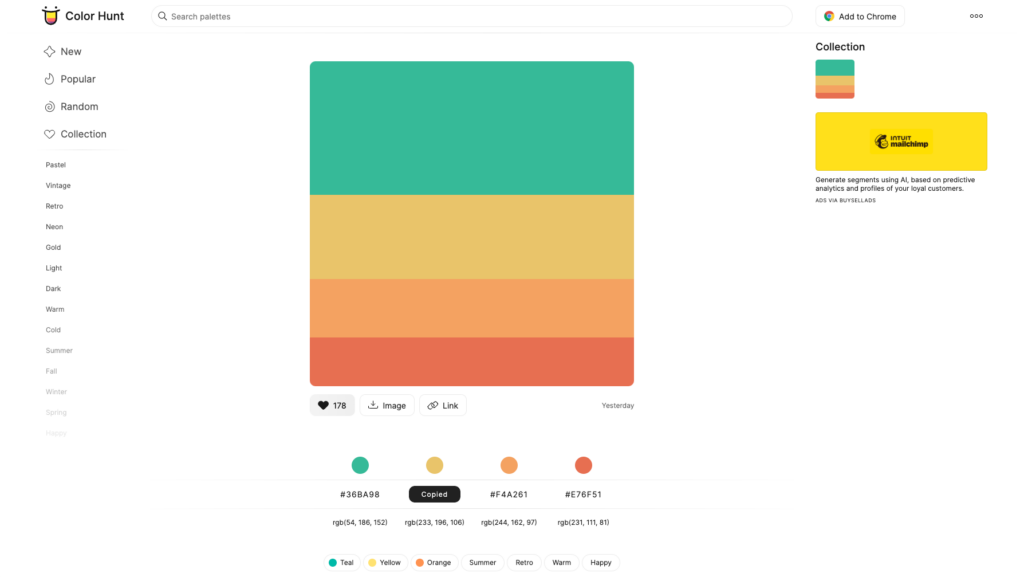Click the flame icon beside Popular
The image size is (1024, 577).
50,79
